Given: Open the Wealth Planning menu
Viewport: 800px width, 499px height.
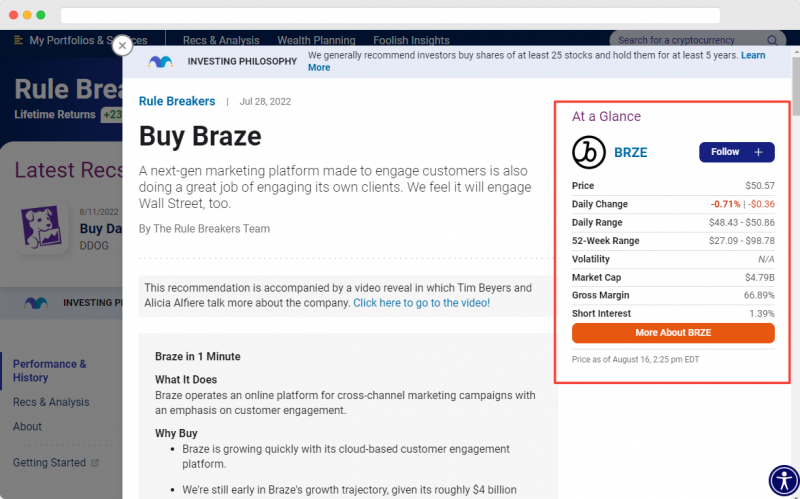Looking at the screenshot, I should pyautogui.click(x=316, y=40).
